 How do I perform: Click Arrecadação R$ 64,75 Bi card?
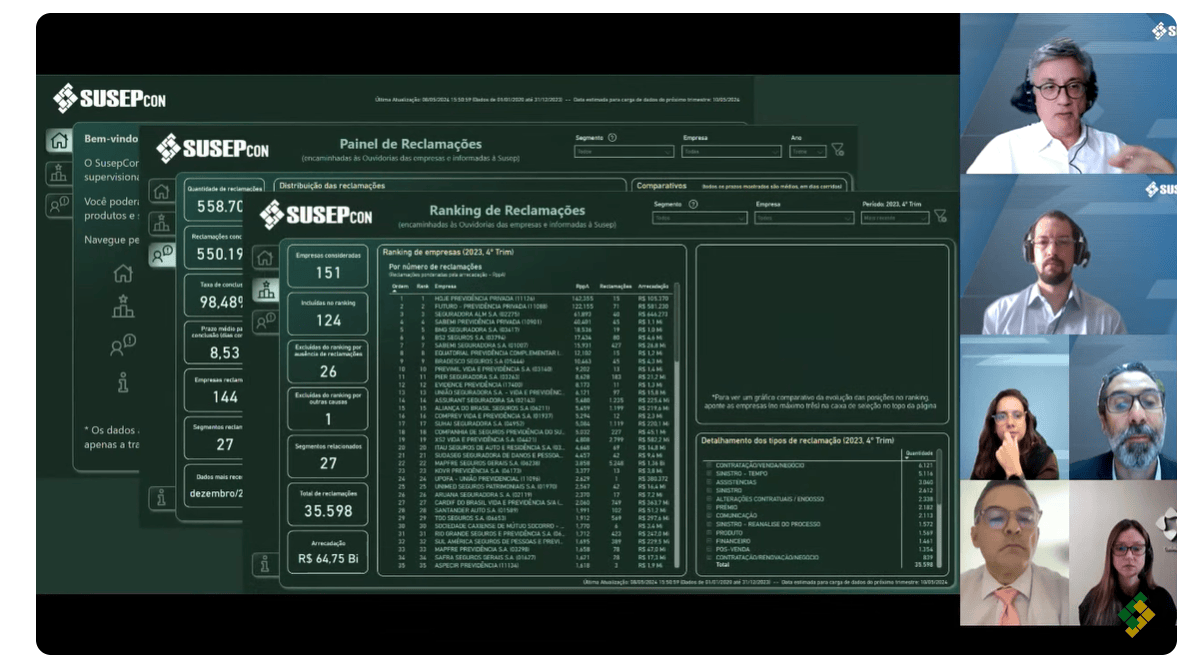[x=328, y=552]
